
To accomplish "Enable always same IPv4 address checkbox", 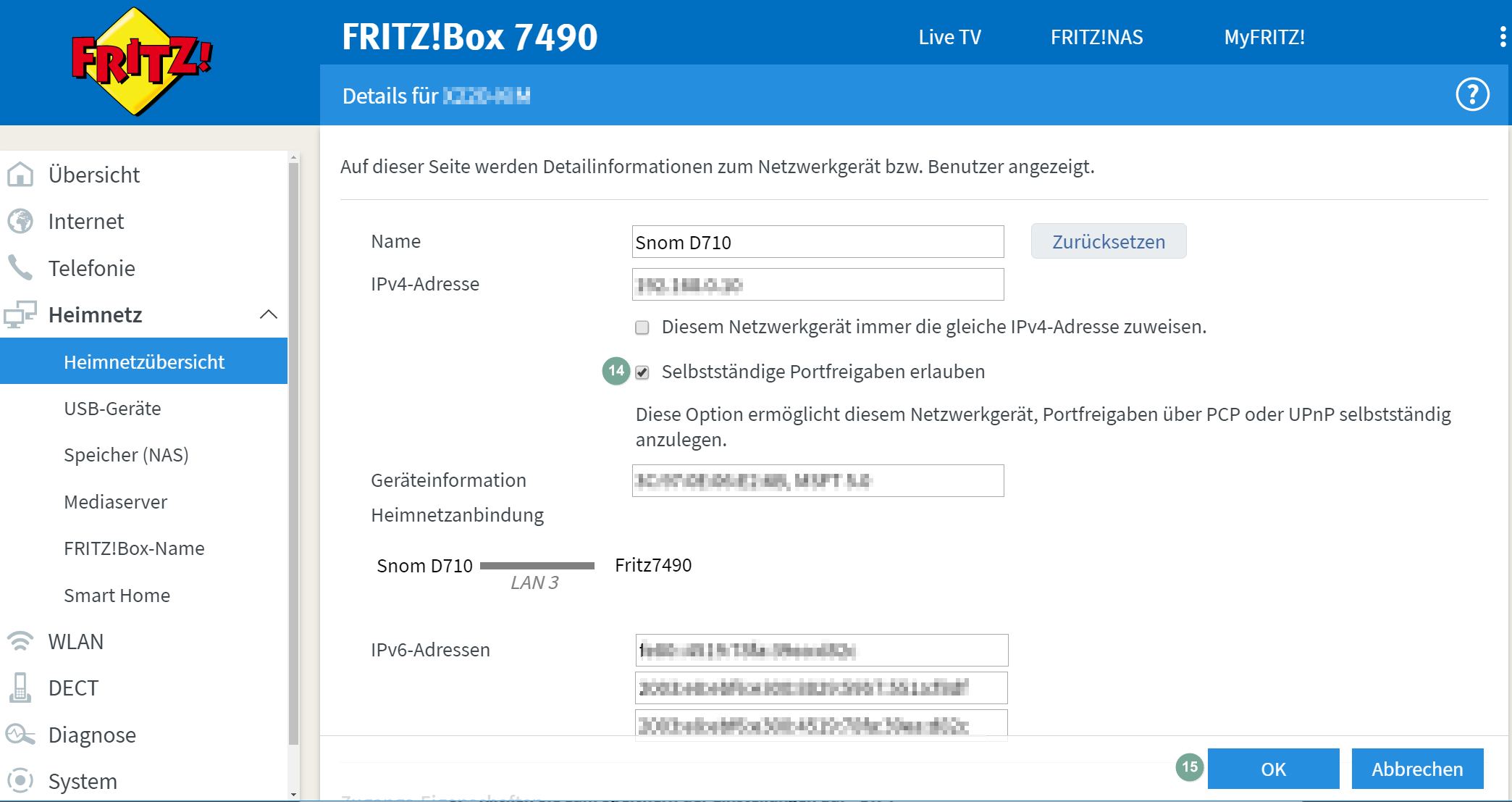I will click(x=642, y=327).
